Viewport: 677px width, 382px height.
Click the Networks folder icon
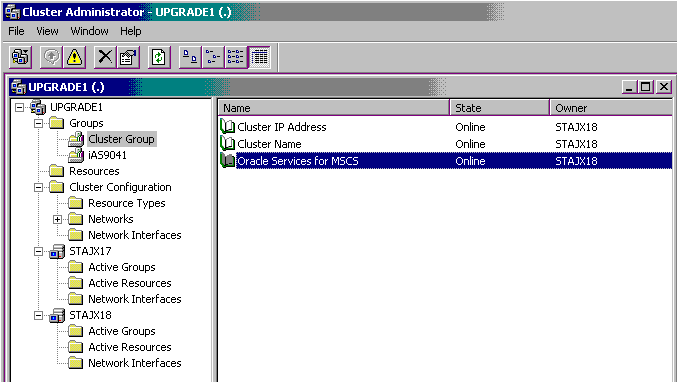pos(76,219)
